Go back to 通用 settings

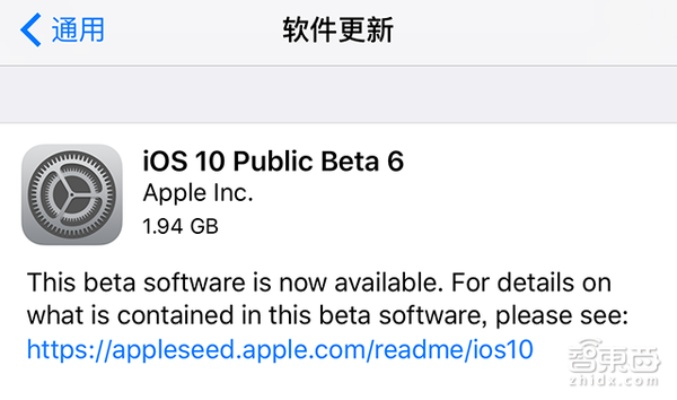[x=78, y=30]
